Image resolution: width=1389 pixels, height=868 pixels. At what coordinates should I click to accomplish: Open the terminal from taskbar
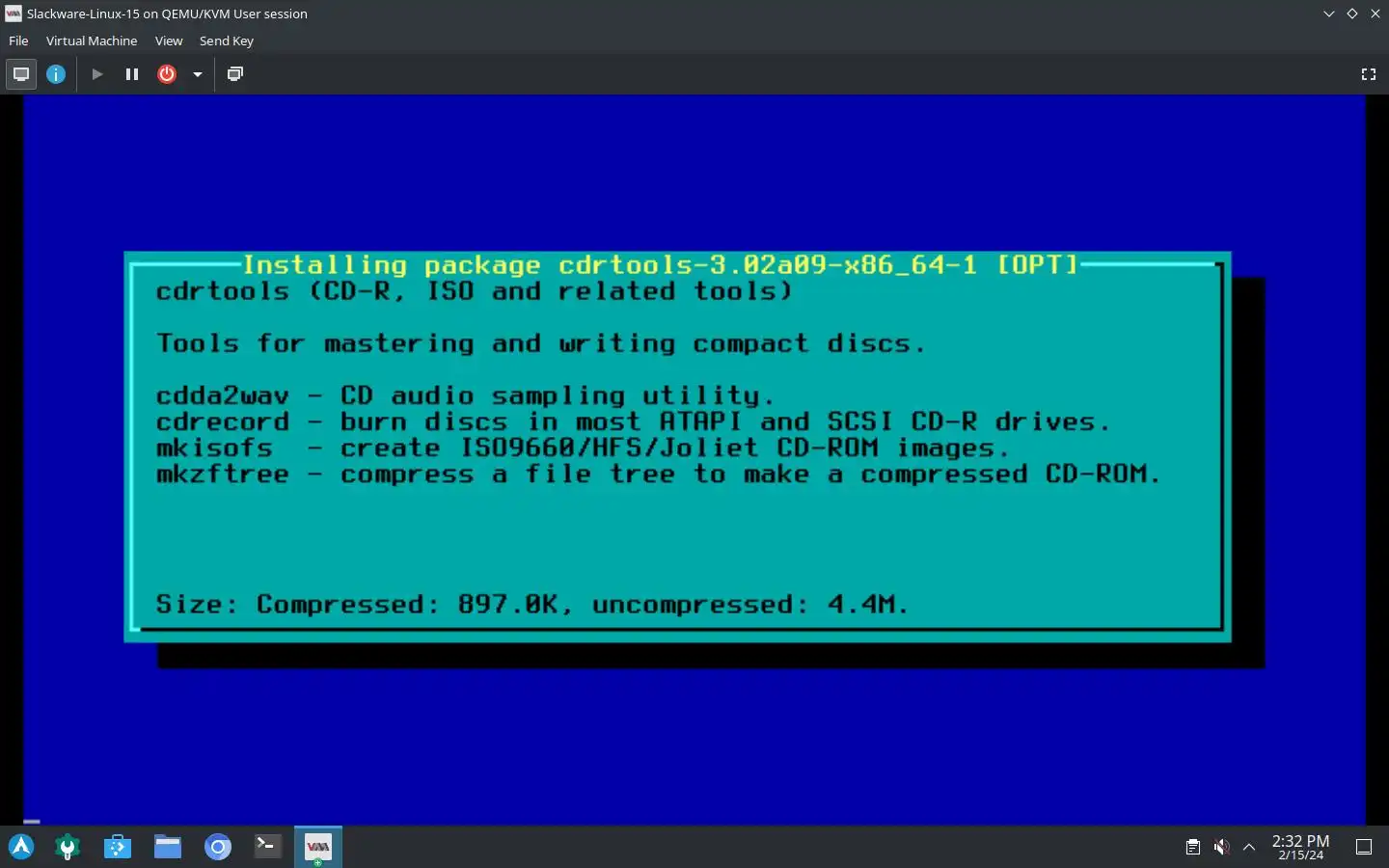pos(268,847)
